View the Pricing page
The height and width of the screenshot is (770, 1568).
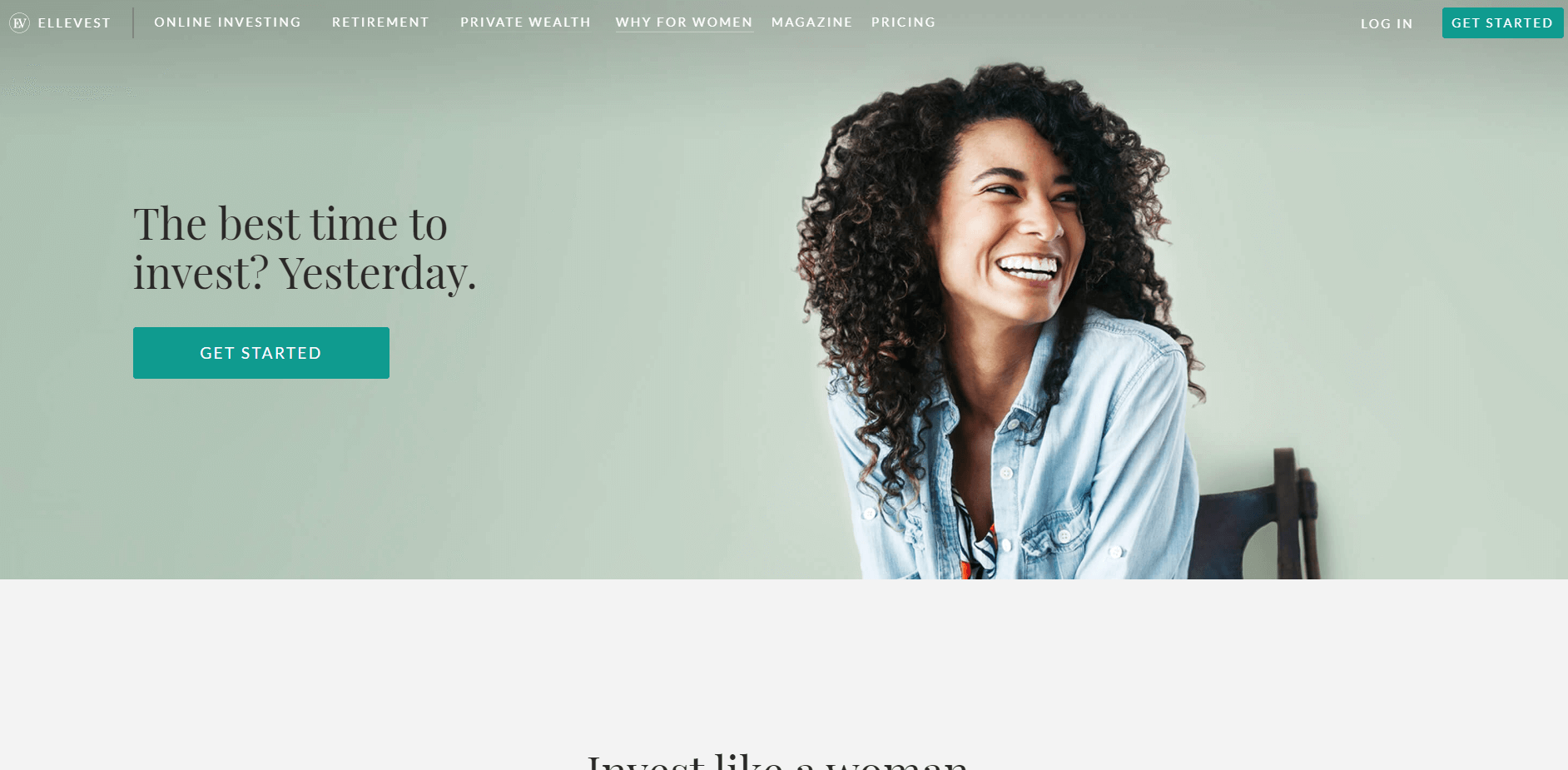[x=903, y=22]
